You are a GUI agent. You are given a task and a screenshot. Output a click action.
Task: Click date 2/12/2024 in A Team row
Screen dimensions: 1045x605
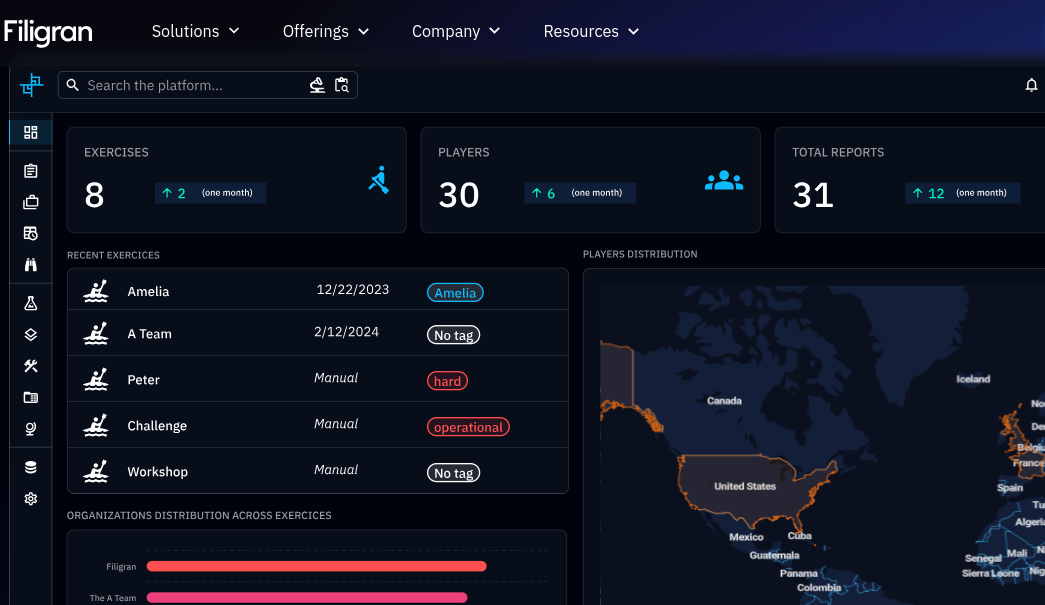[347, 332]
